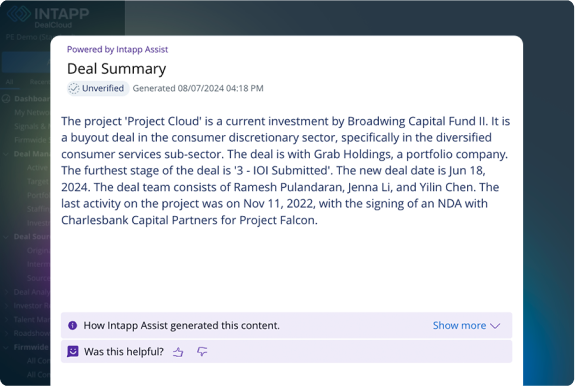Click the Show more link
This screenshot has height=386, width=575.
click(x=459, y=326)
